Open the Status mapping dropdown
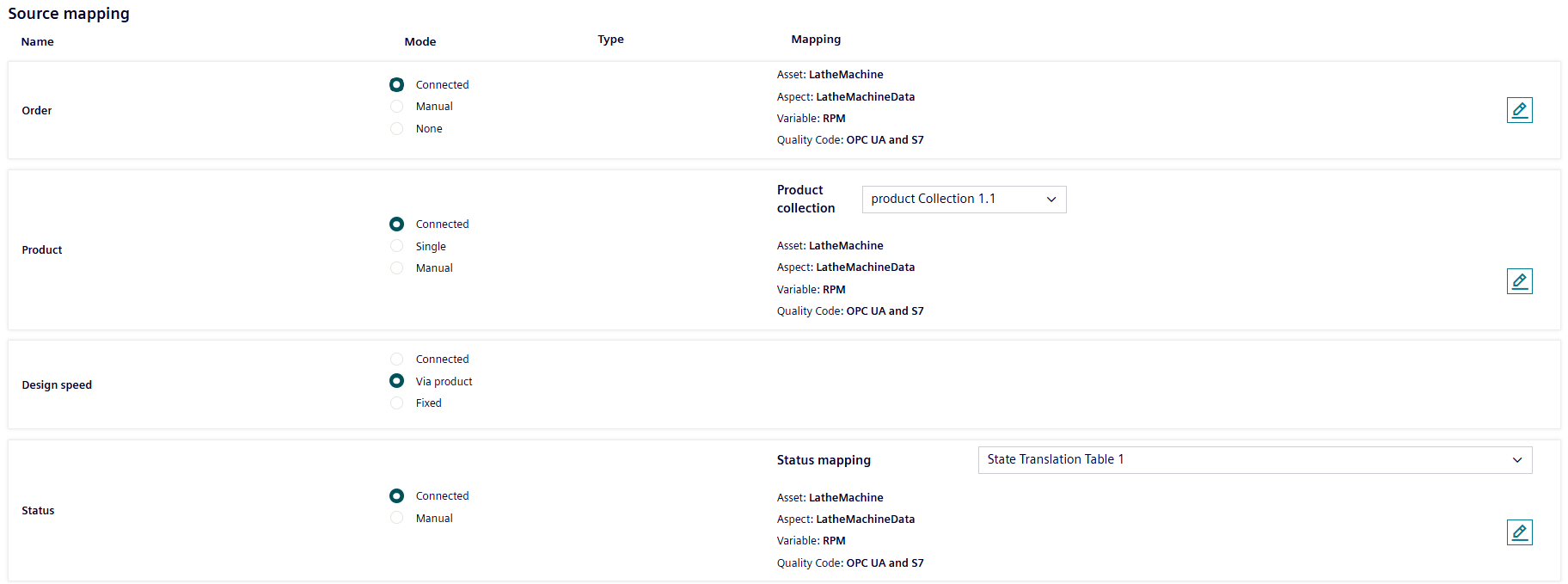Viewport: 1568px width, 584px height. pos(1255,460)
